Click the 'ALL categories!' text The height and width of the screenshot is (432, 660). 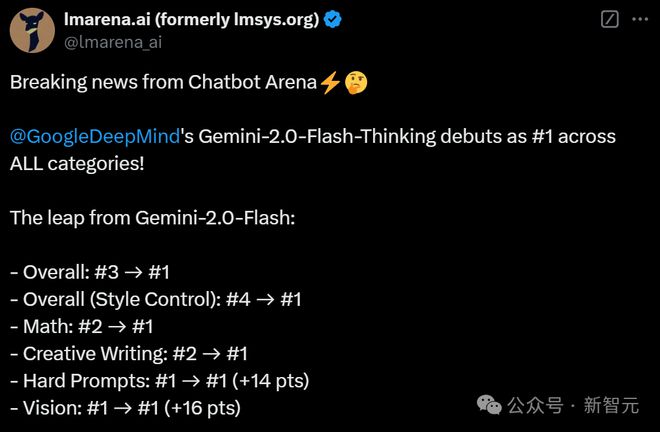[x=77, y=163]
